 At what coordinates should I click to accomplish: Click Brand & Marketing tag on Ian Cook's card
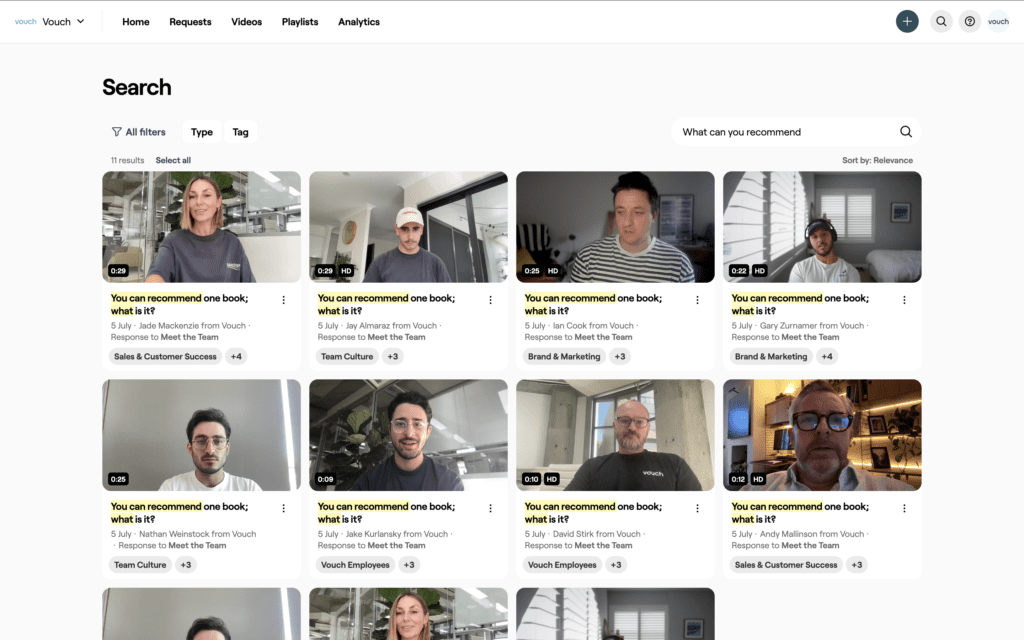click(x=564, y=357)
